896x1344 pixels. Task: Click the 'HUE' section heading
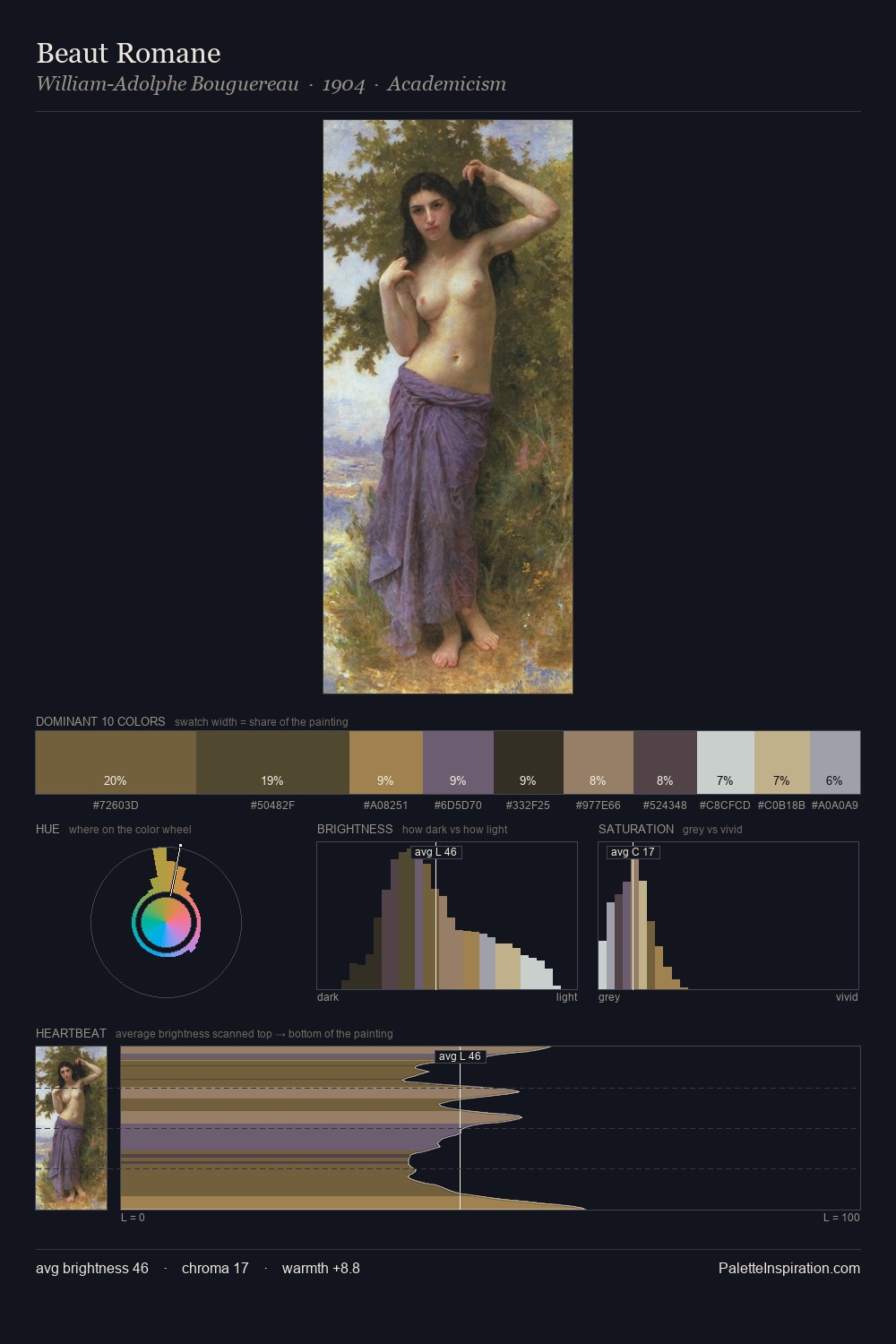[47, 829]
